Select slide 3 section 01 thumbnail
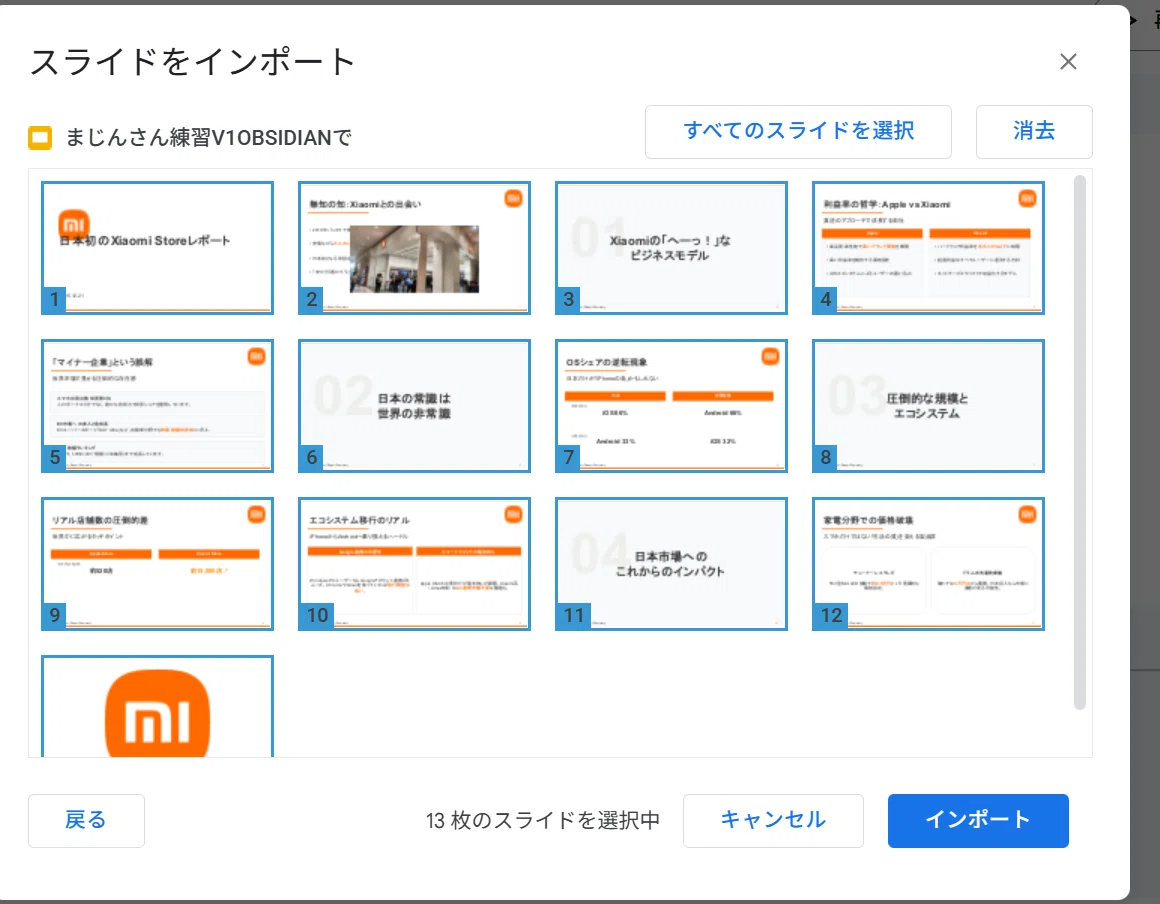Viewport: 1160px width, 904px height. tap(671, 248)
